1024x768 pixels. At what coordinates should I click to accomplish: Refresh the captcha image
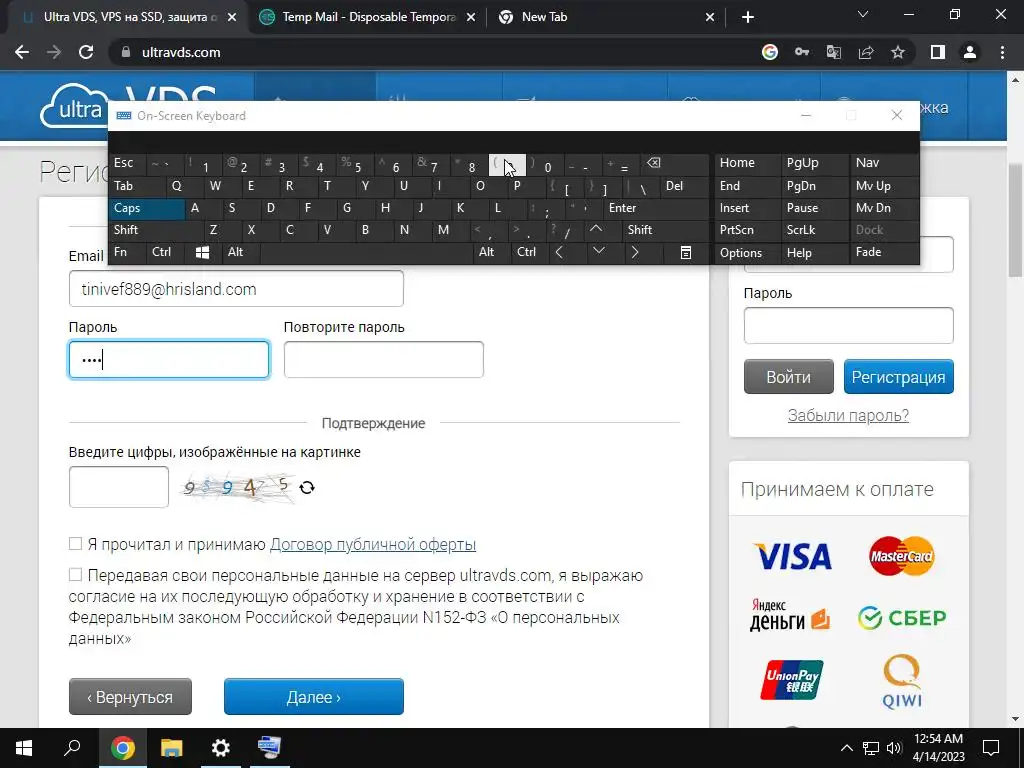[307, 487]
